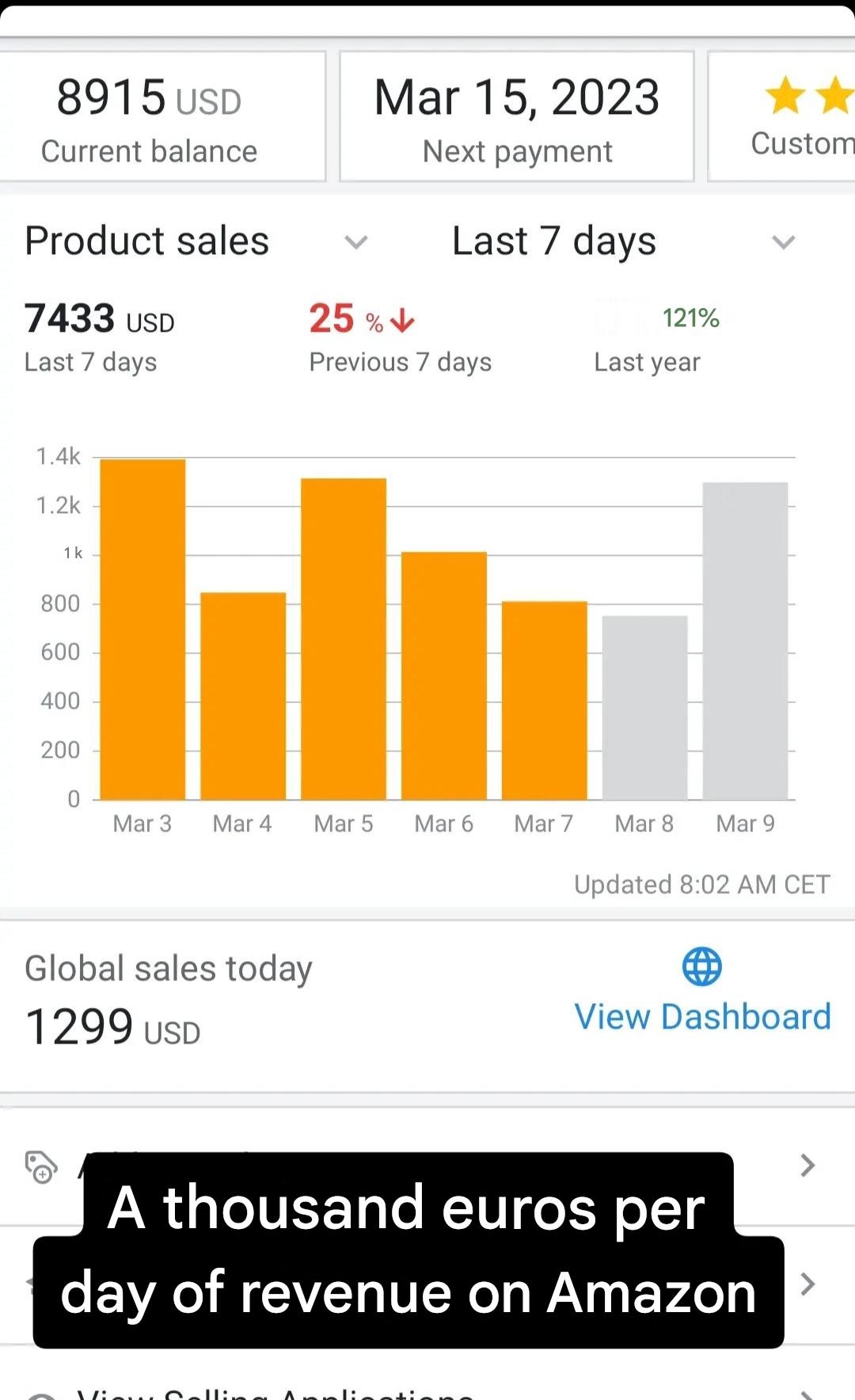The image size is (855, 1400).
Task: Tap the 7433 USD sales total
Action: pos(100,319)
